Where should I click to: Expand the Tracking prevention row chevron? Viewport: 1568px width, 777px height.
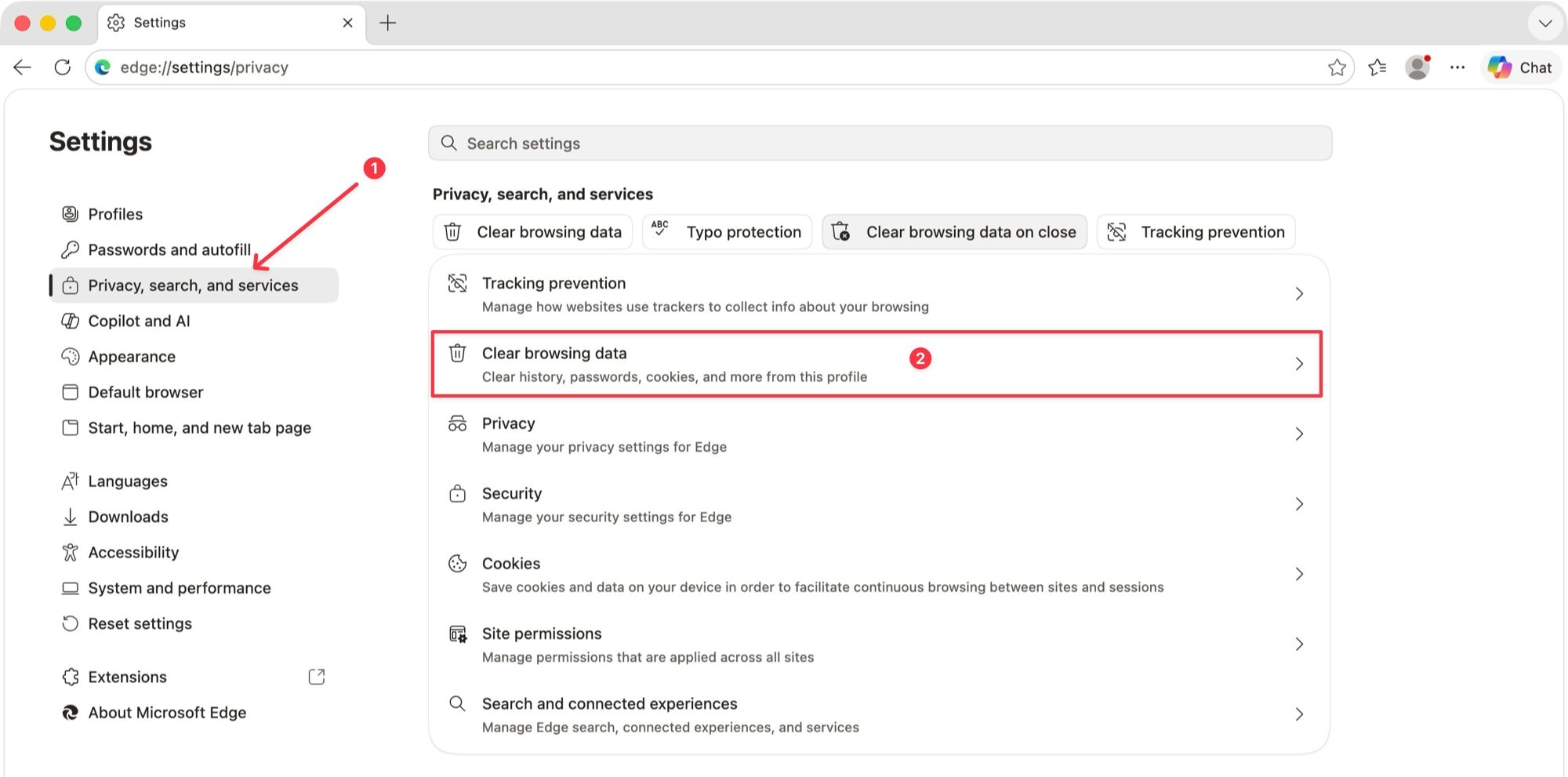click(1299, 294)
